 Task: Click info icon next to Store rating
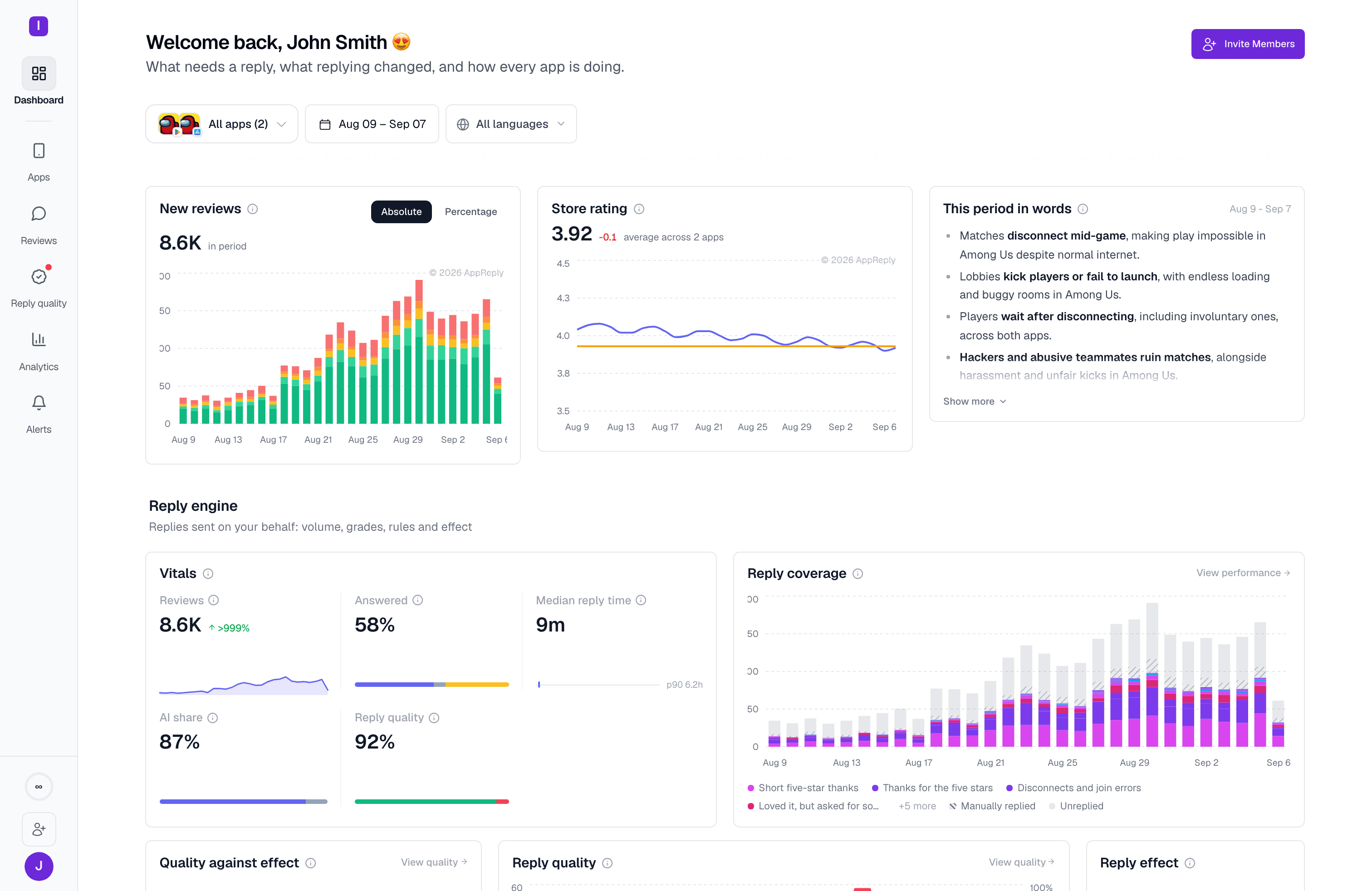point(639,209)
